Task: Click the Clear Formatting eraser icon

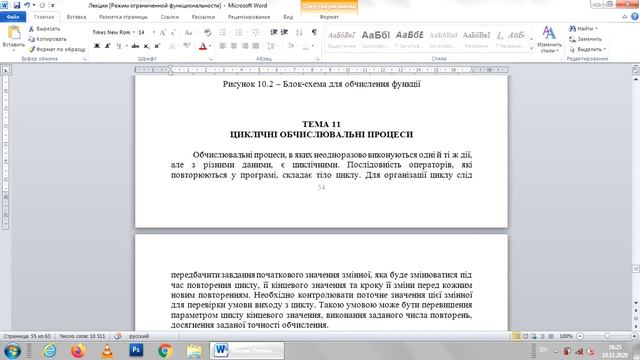Action: click(207, 32)
